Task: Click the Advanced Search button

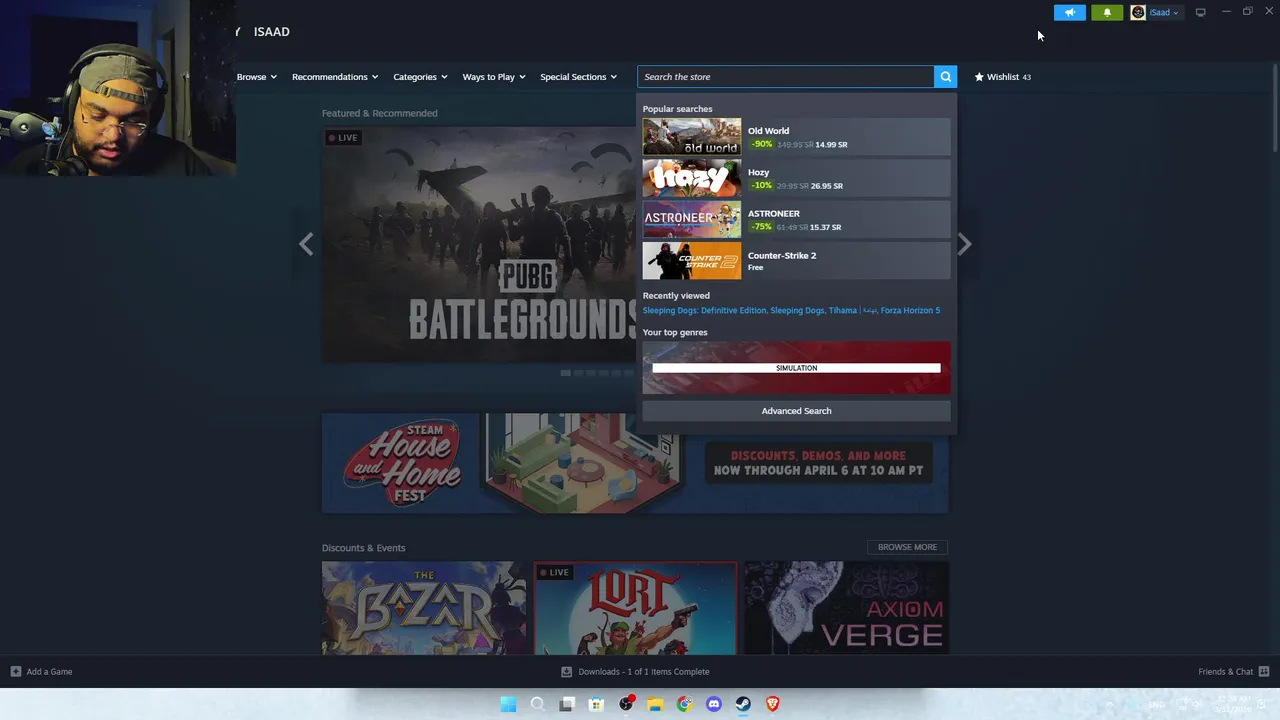Action: 796,411
